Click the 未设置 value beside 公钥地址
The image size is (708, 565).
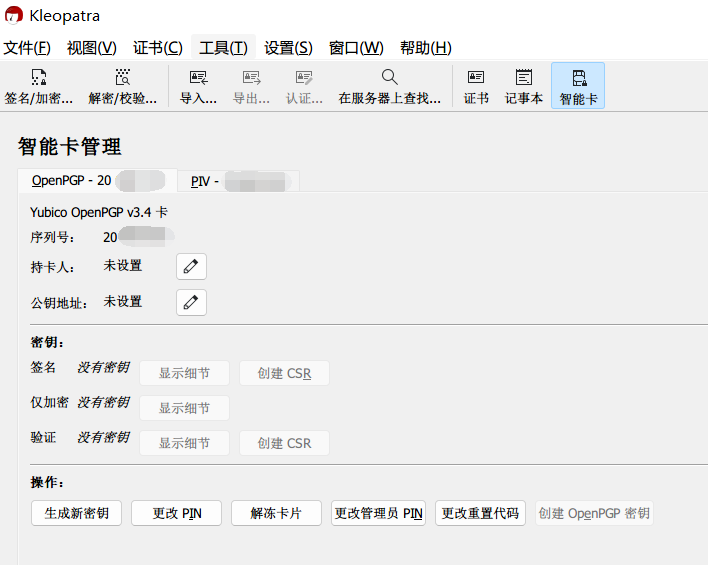tap(123, 301)
